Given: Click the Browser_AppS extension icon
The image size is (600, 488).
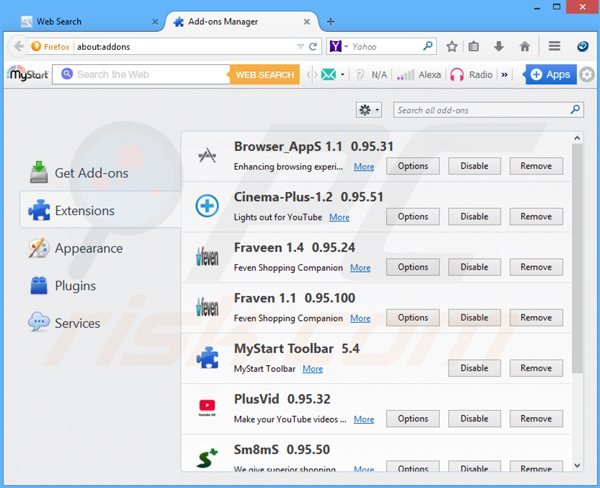Looking at the screenshot, I should (x=207, y=155).
